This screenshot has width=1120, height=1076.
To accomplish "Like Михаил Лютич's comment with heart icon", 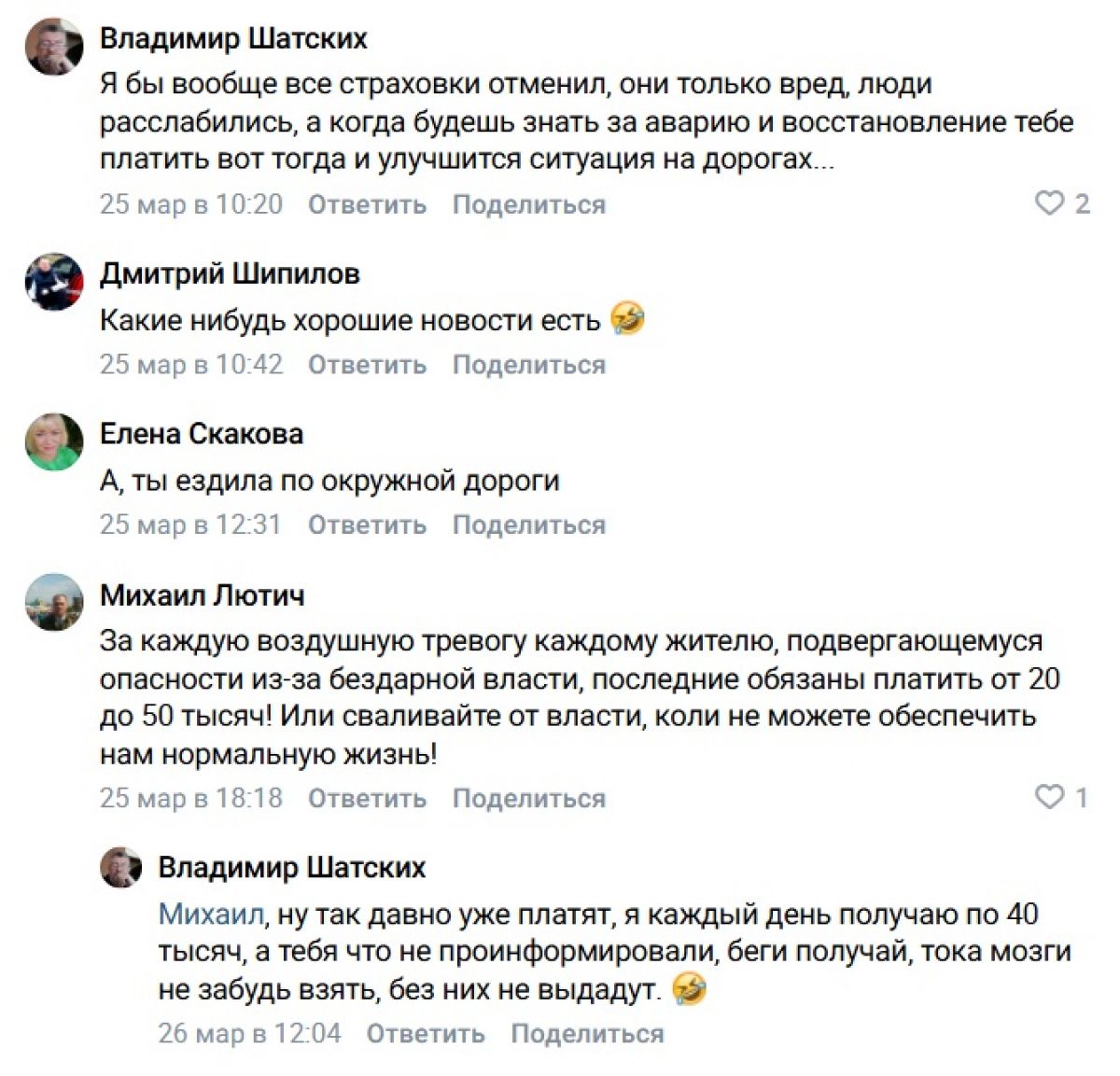I will point(1049,797).
